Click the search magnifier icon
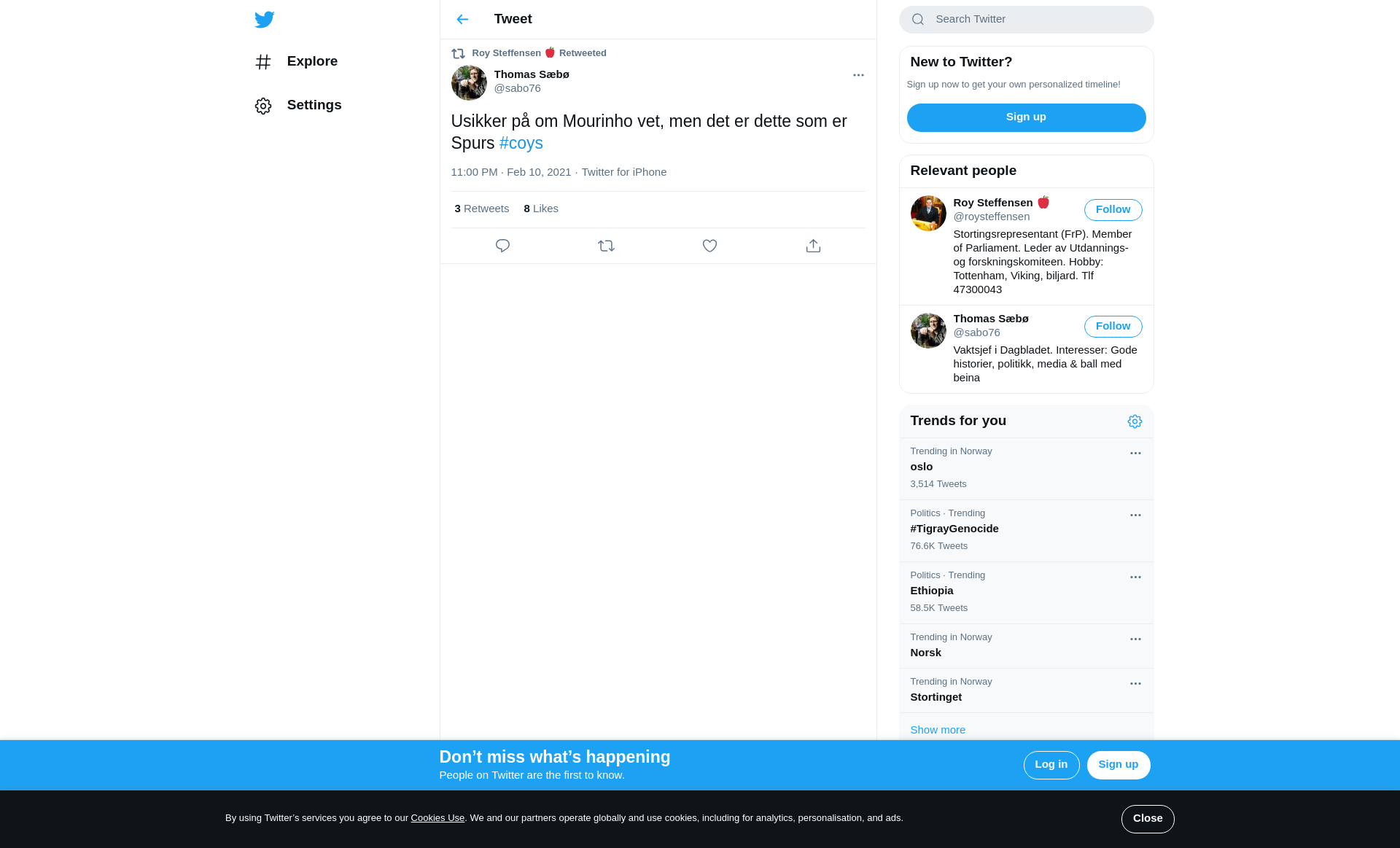 coord(918,20)
